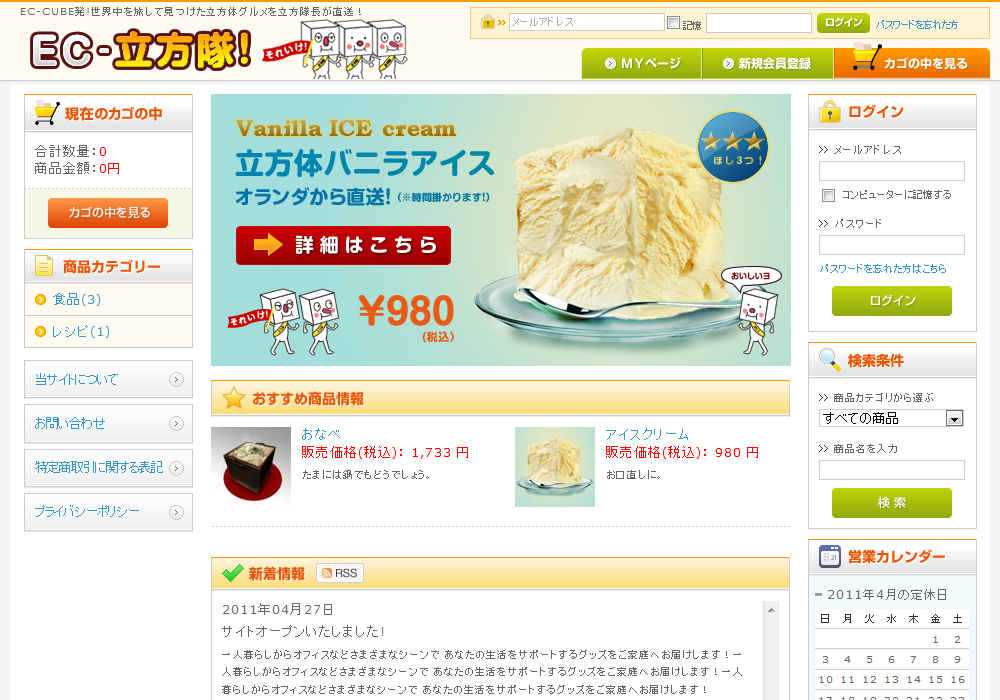Screen dimensions: 1000x700
Task: Click the arrow icon next to 当サイトについて
Action: (177, 379)
